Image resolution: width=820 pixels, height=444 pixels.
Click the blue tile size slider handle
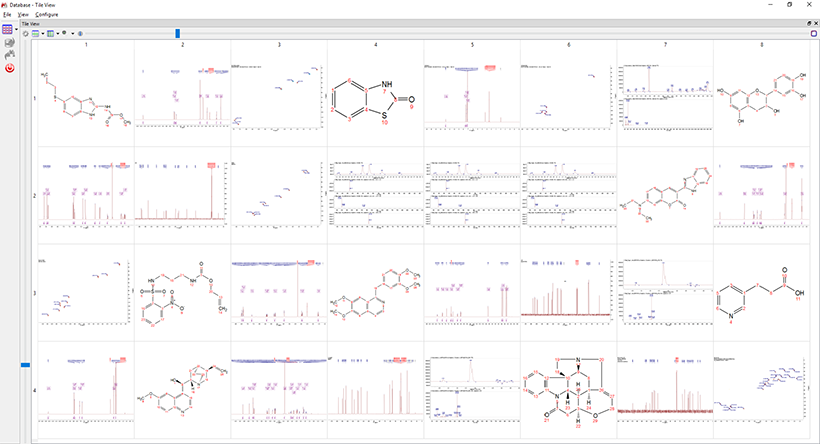178,33
